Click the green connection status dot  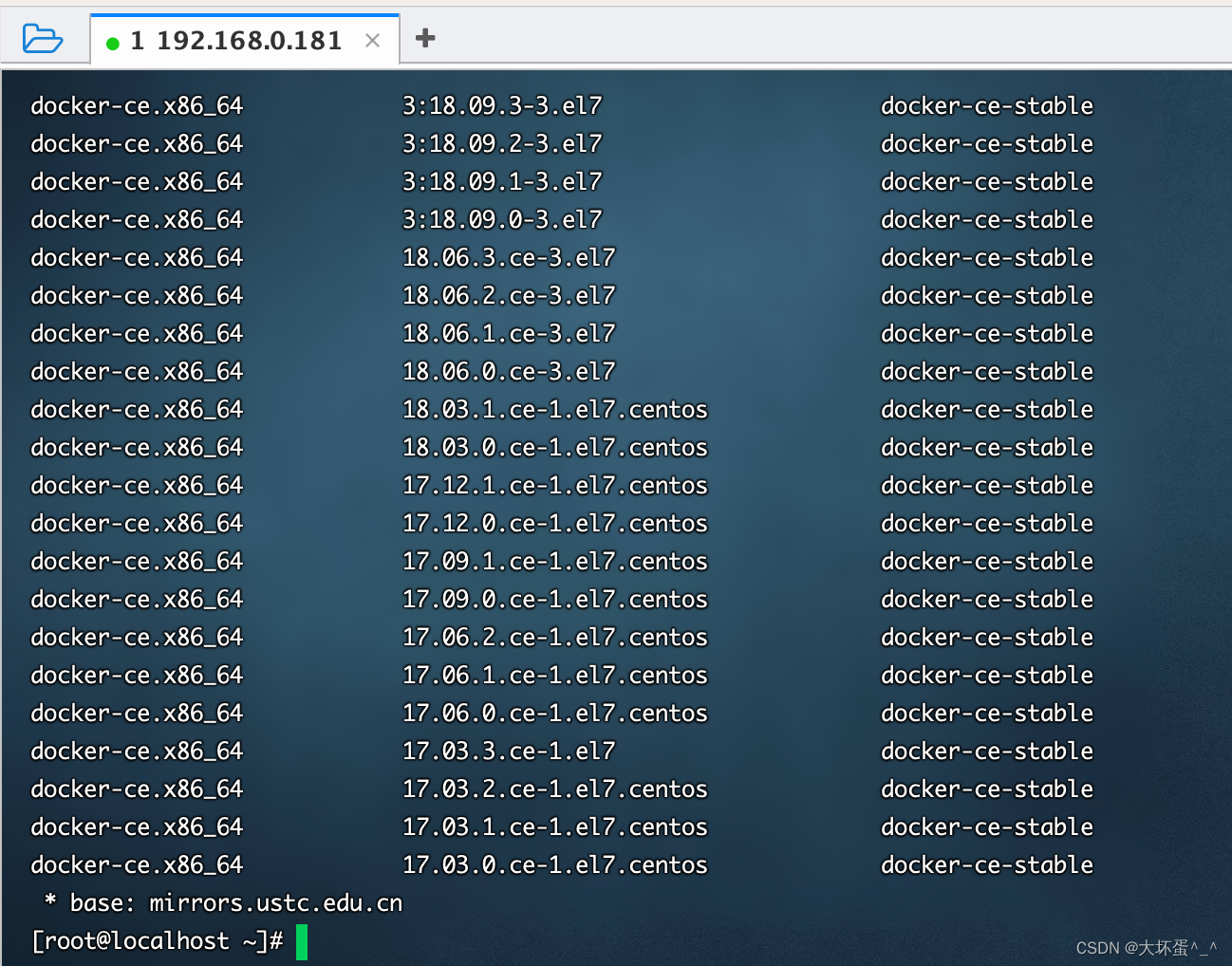tap(113, 43)
